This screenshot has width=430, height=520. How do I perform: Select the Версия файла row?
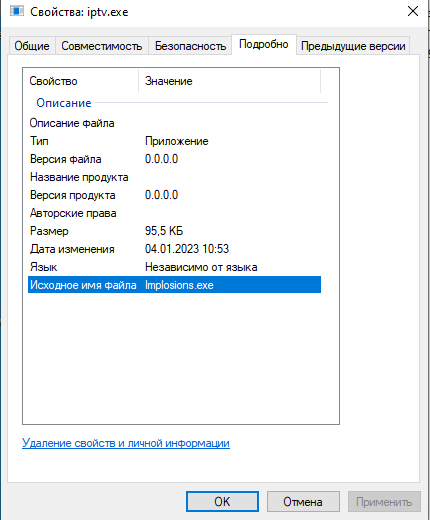(x=174, y=159)
